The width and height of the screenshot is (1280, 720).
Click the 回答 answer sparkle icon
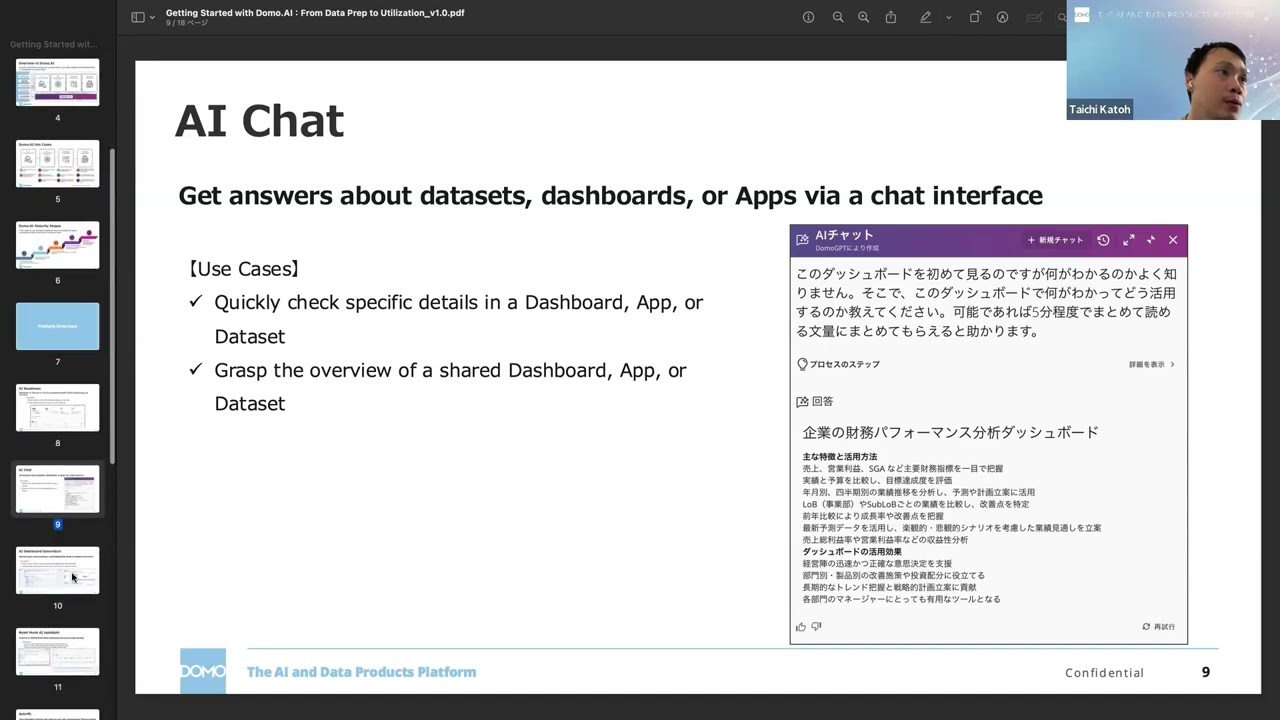(x=802, y=401)
